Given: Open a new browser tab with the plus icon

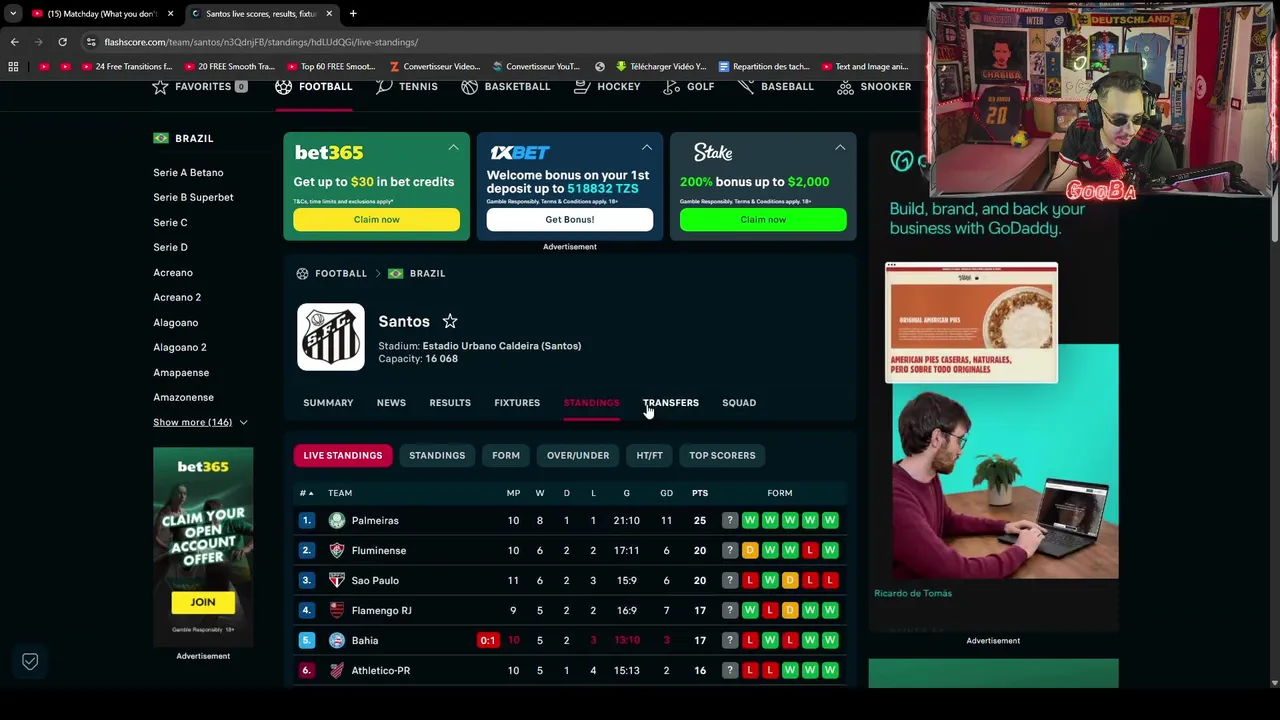Looking at the screenshot, I should (353, 14).
